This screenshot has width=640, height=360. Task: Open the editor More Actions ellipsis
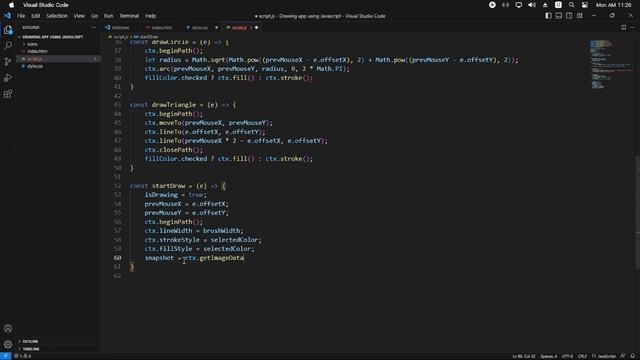click(x=633, y=27)
